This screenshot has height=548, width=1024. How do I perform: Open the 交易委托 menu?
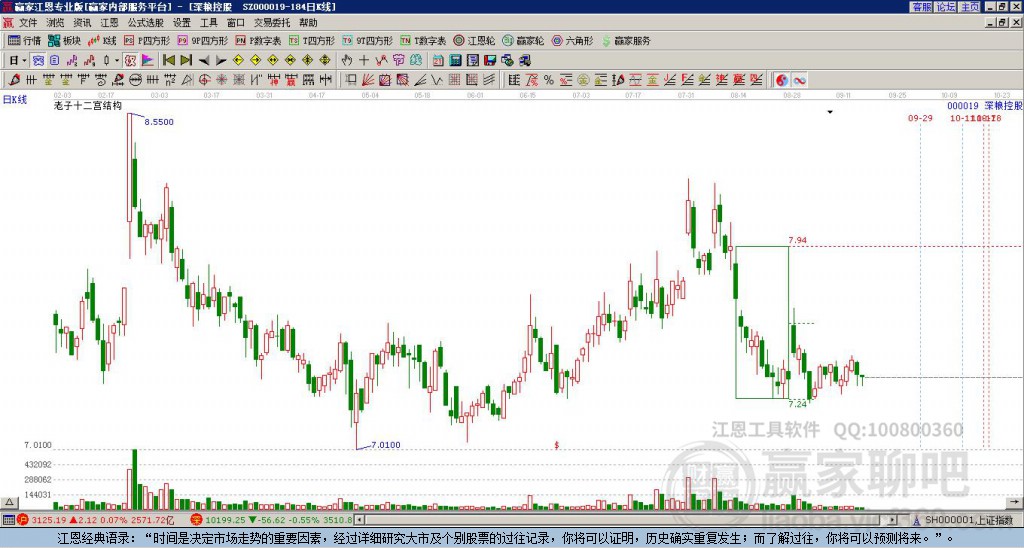pos(272,23)
